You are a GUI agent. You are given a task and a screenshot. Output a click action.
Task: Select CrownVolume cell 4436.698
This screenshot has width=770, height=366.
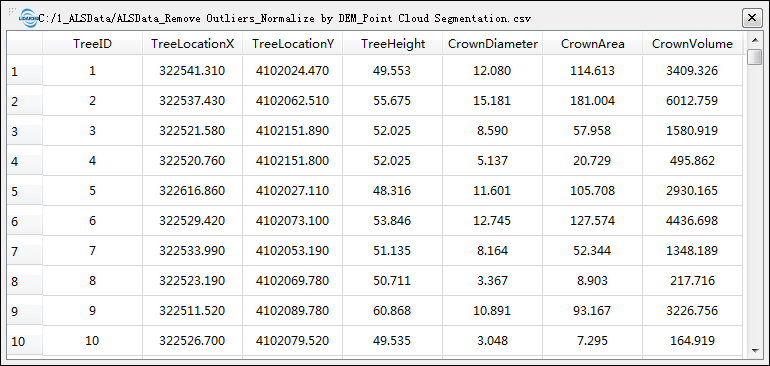(x=692, y=221)
